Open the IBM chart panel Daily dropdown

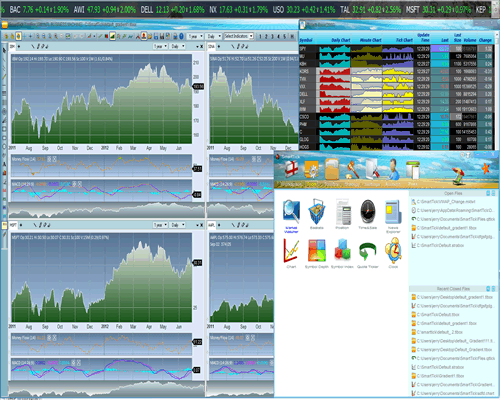point(178,46)
